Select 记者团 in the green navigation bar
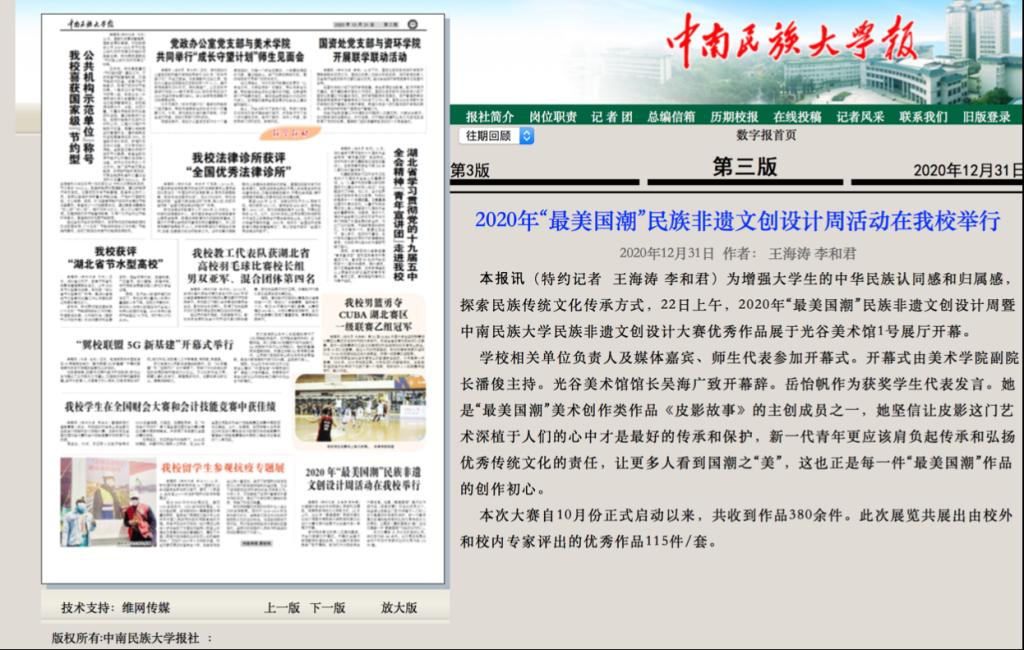This screenshot has height=650, width=1024. 611,116
